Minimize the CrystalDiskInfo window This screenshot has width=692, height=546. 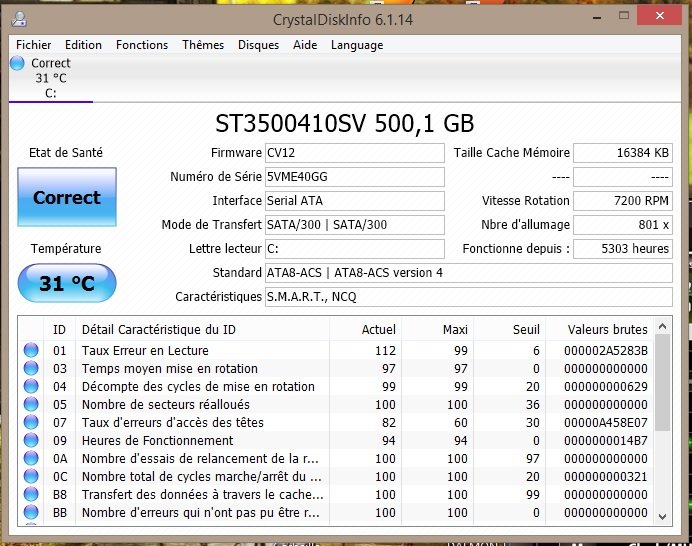(x=597, y=17)
